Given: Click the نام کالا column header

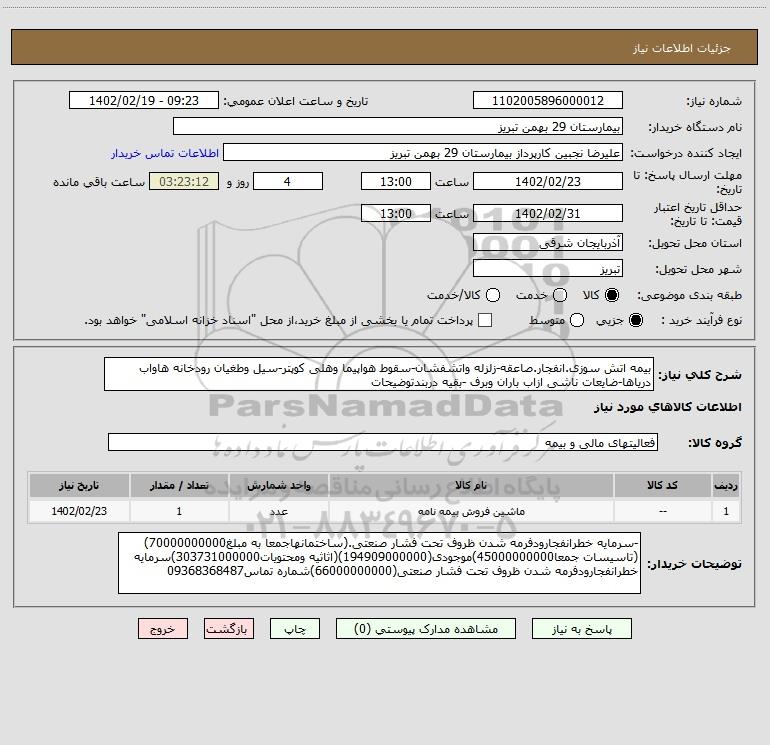Looking at the screenshot, I should (471, 485).
